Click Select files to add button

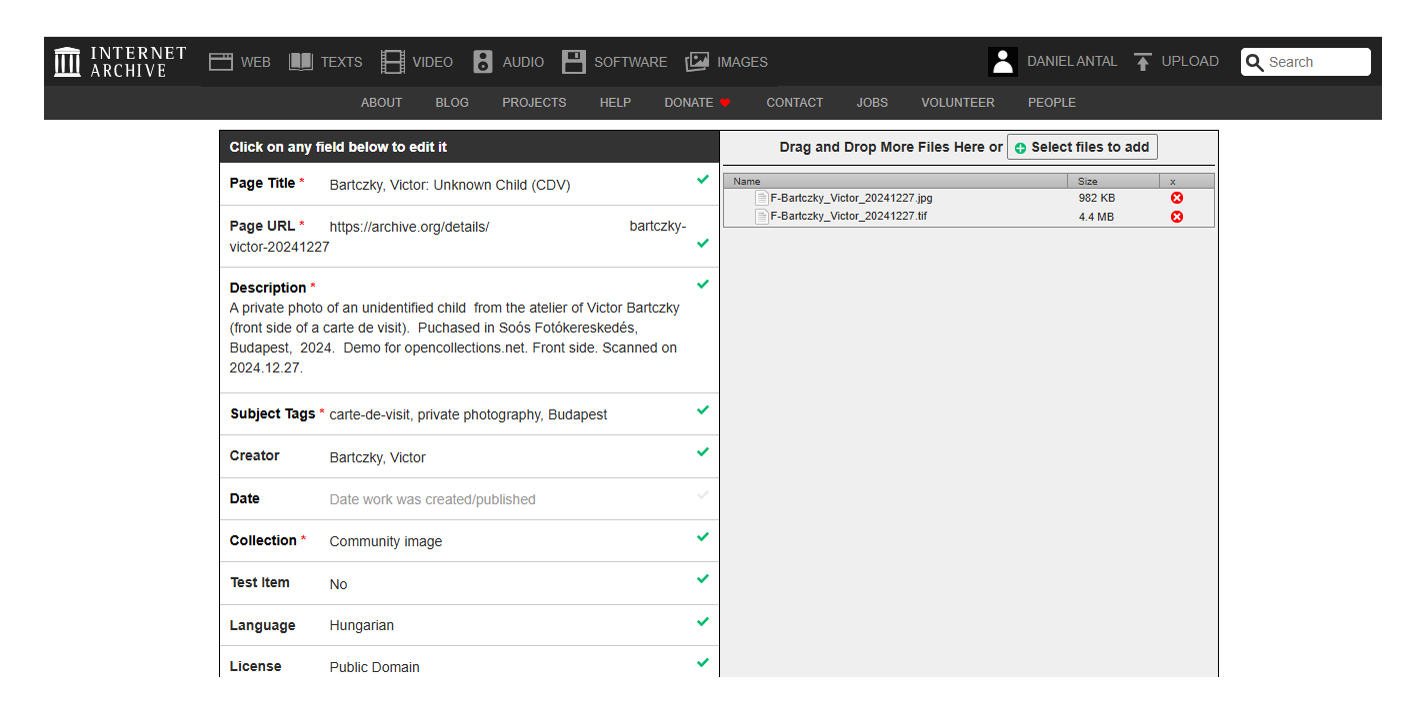[x=1082, y=147]
